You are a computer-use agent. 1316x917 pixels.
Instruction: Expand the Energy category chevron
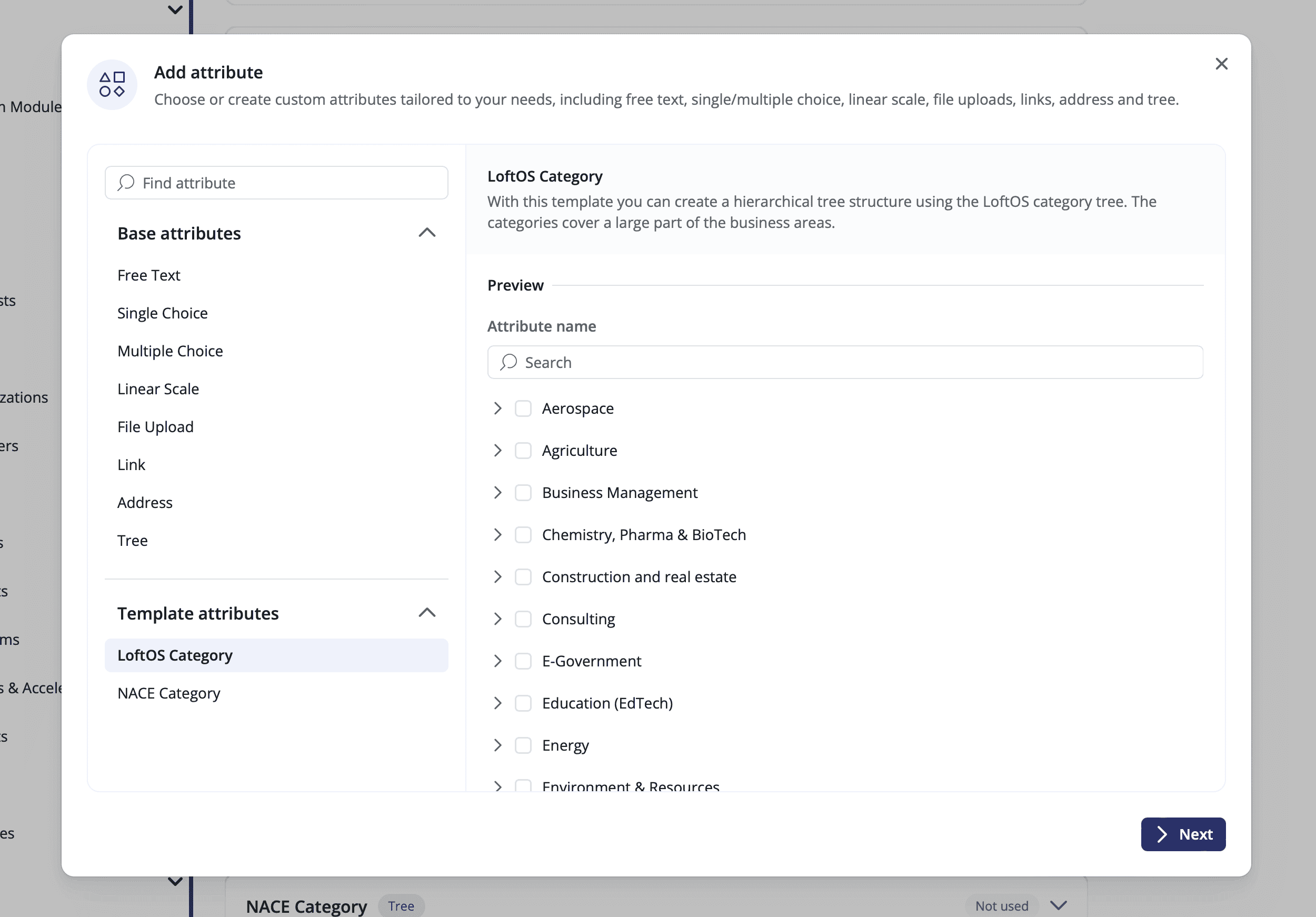click(497, 745)
